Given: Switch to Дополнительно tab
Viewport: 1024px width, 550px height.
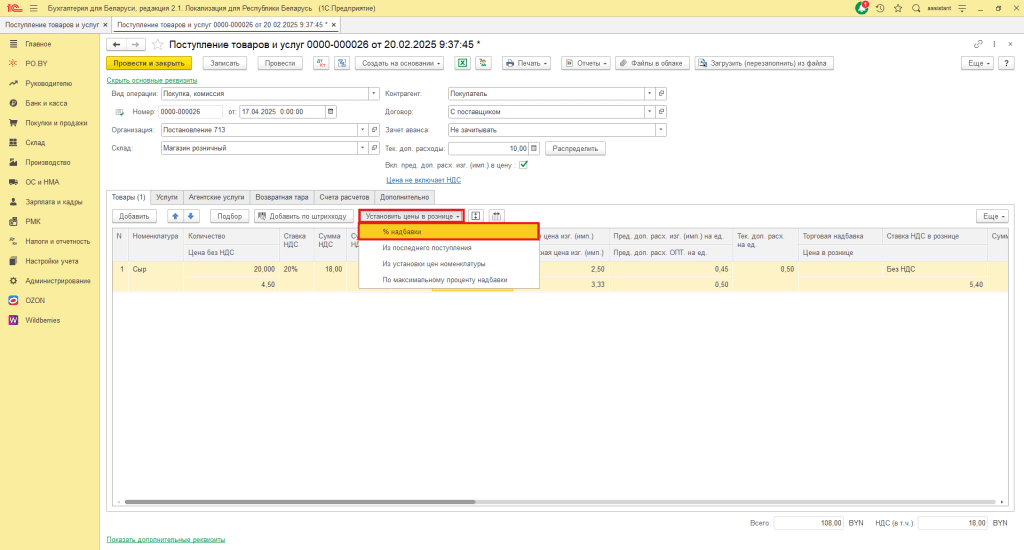Looking at the screenshot, I should point(404,197).
